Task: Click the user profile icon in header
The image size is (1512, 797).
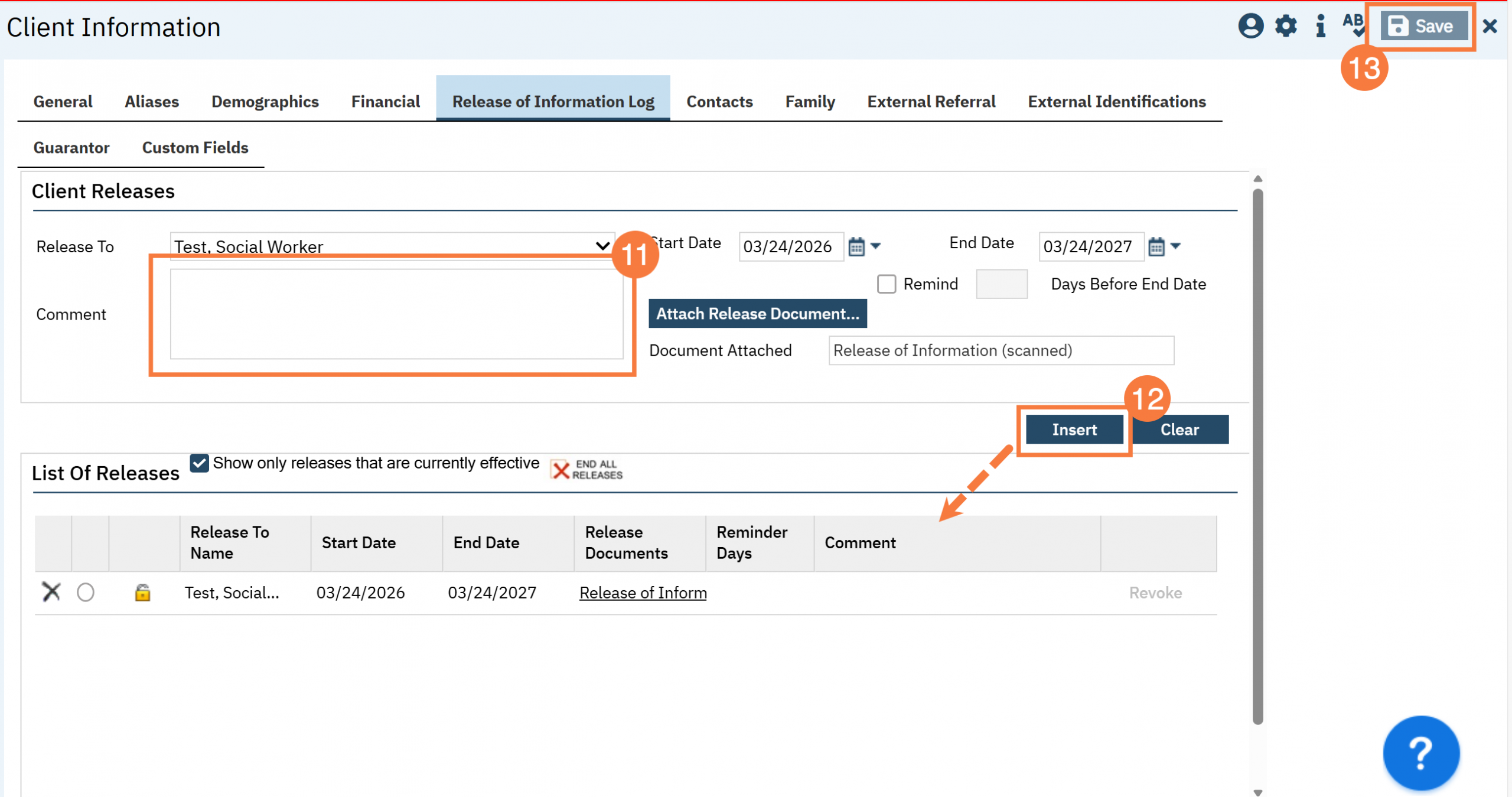Action: click(1250, 26)
